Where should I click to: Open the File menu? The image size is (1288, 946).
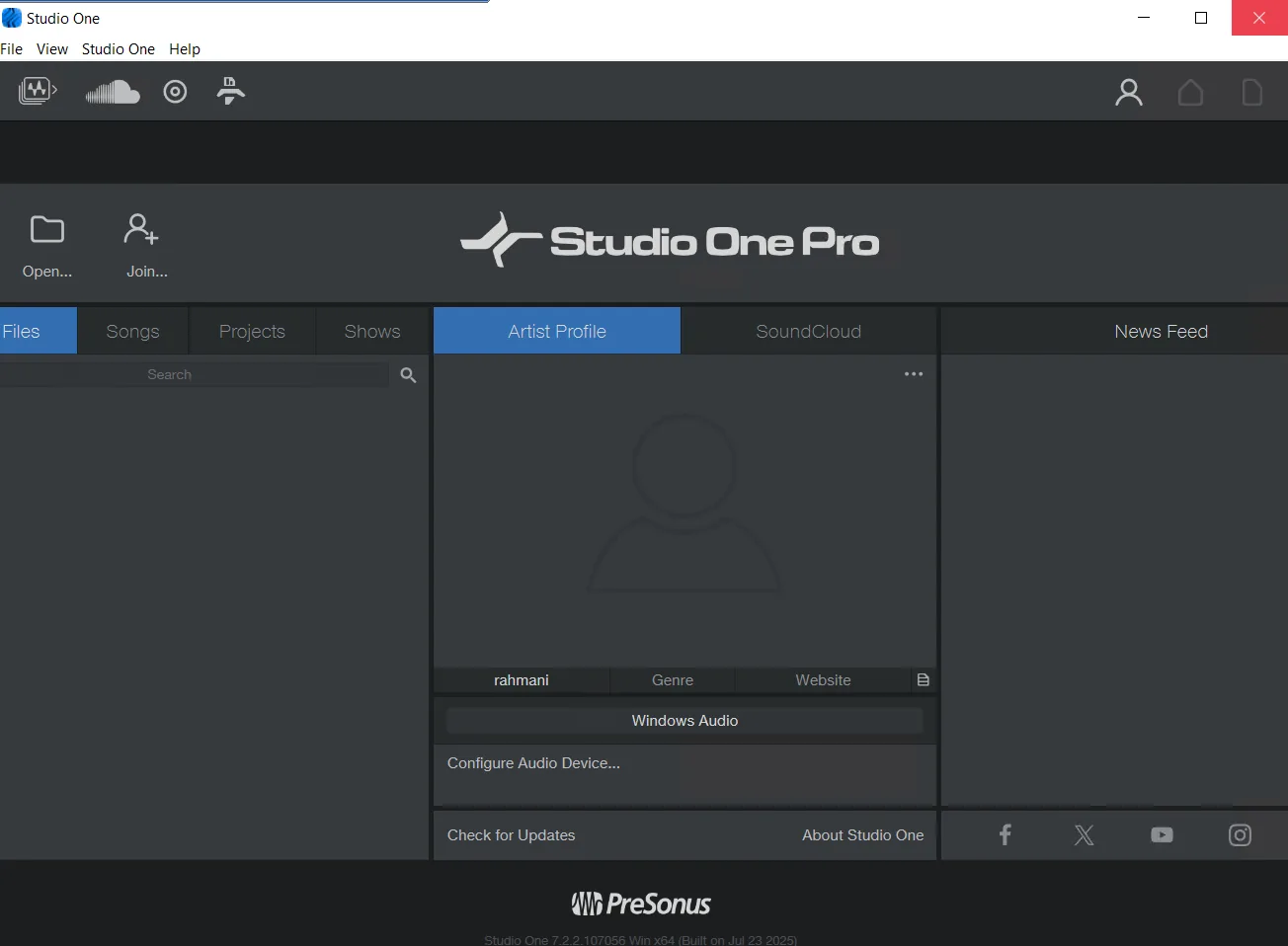pyautogui.click(x=12, y=49)
